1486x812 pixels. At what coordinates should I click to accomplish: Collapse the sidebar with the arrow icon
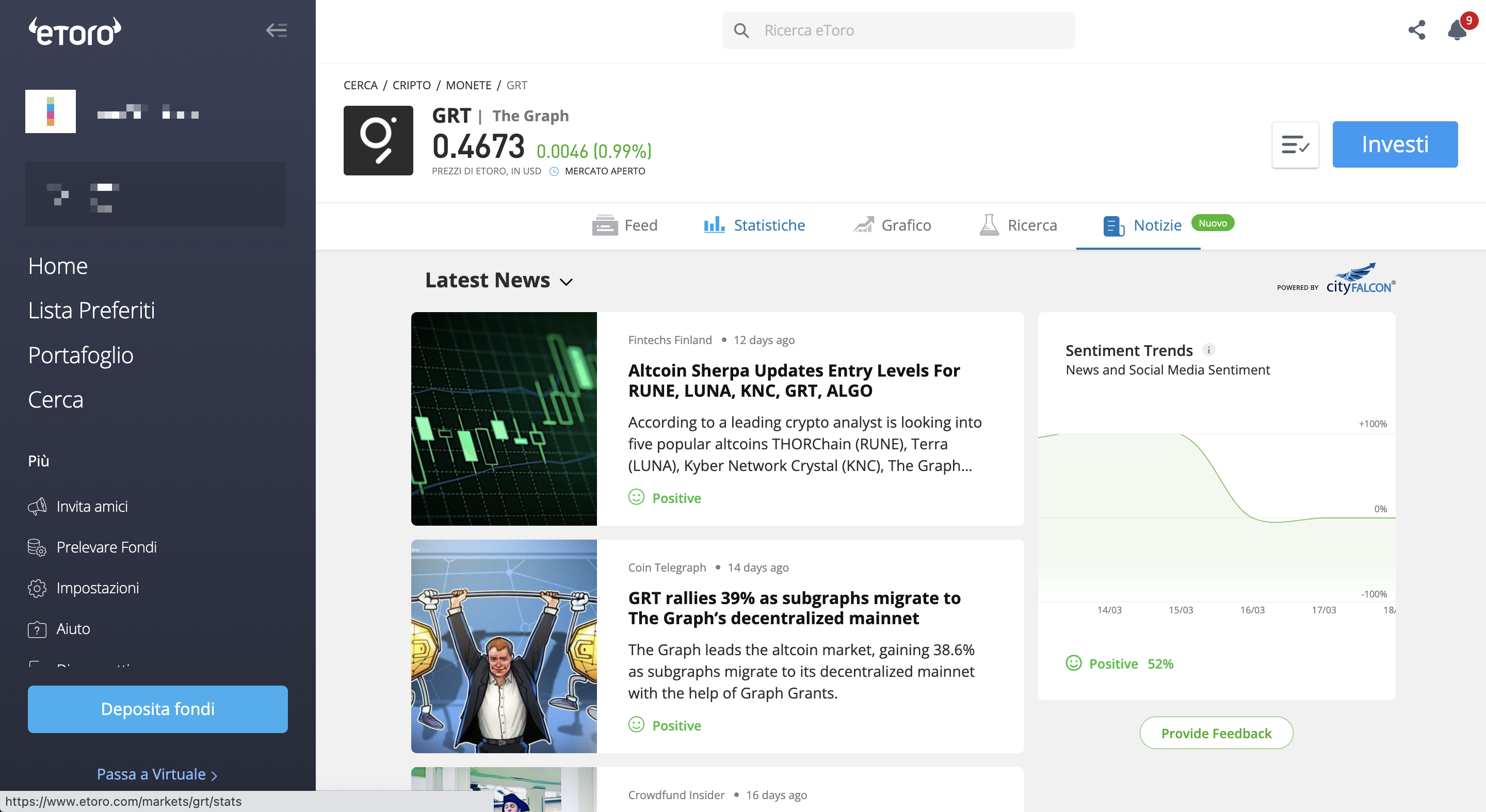tap(277, 30)
